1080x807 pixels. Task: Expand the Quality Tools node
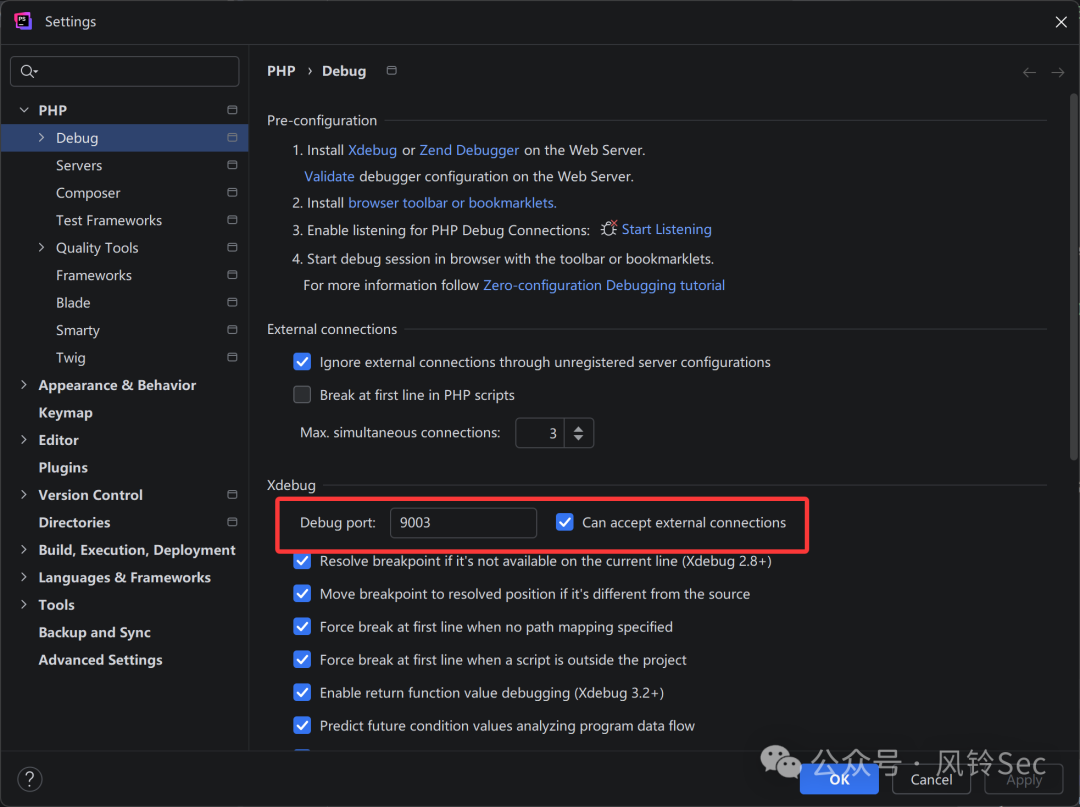coord(41,248)
